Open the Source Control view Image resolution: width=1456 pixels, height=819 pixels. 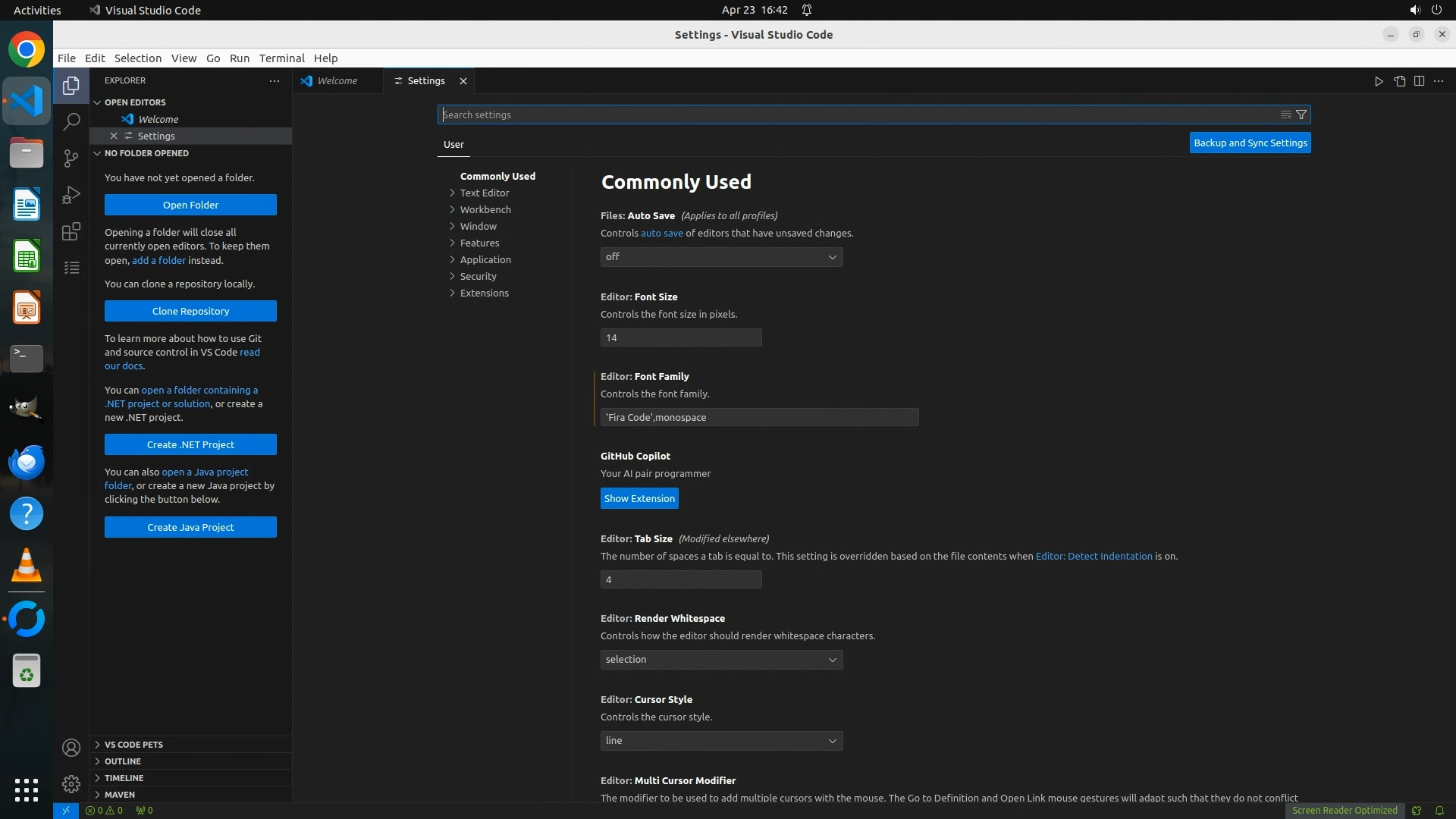coord(71,158)
